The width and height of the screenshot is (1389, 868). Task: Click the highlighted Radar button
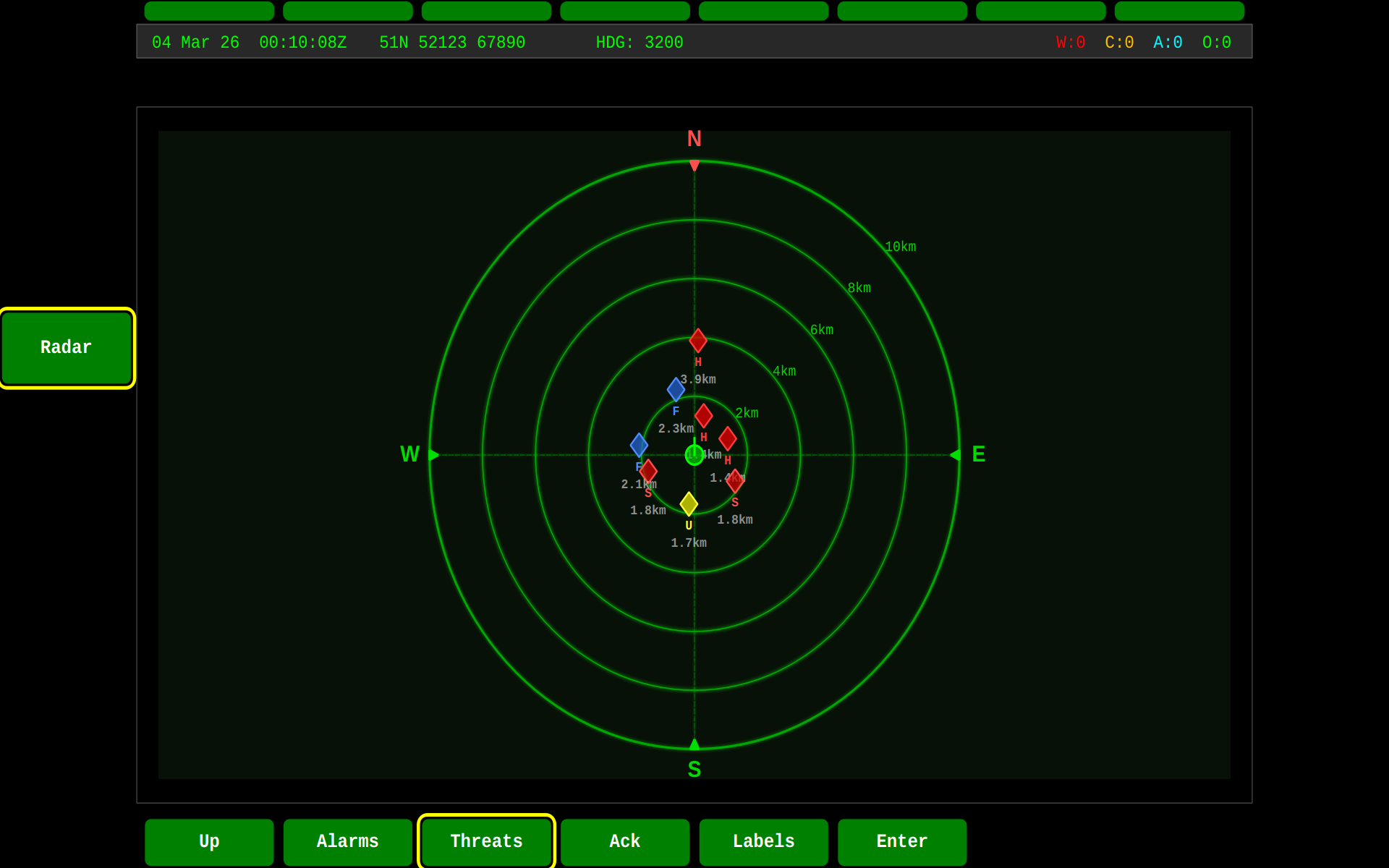[66, 347]
